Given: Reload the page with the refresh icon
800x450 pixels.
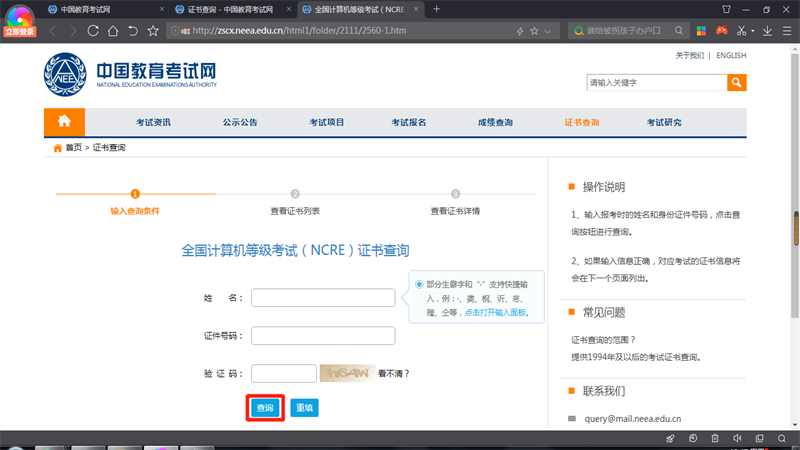Looking at the screenshot, I should [x=93, y=31].
